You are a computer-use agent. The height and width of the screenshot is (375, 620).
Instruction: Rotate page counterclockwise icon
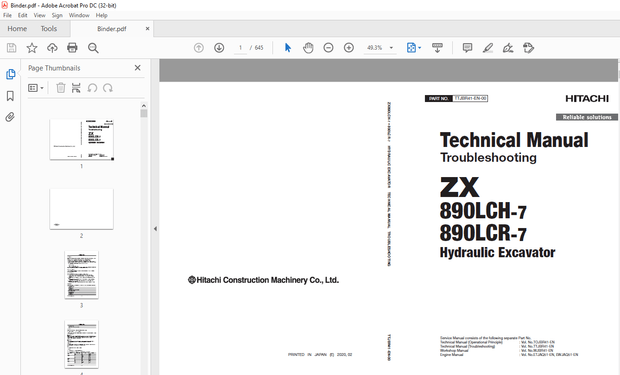pyautogui.click(x=92, y=88)
